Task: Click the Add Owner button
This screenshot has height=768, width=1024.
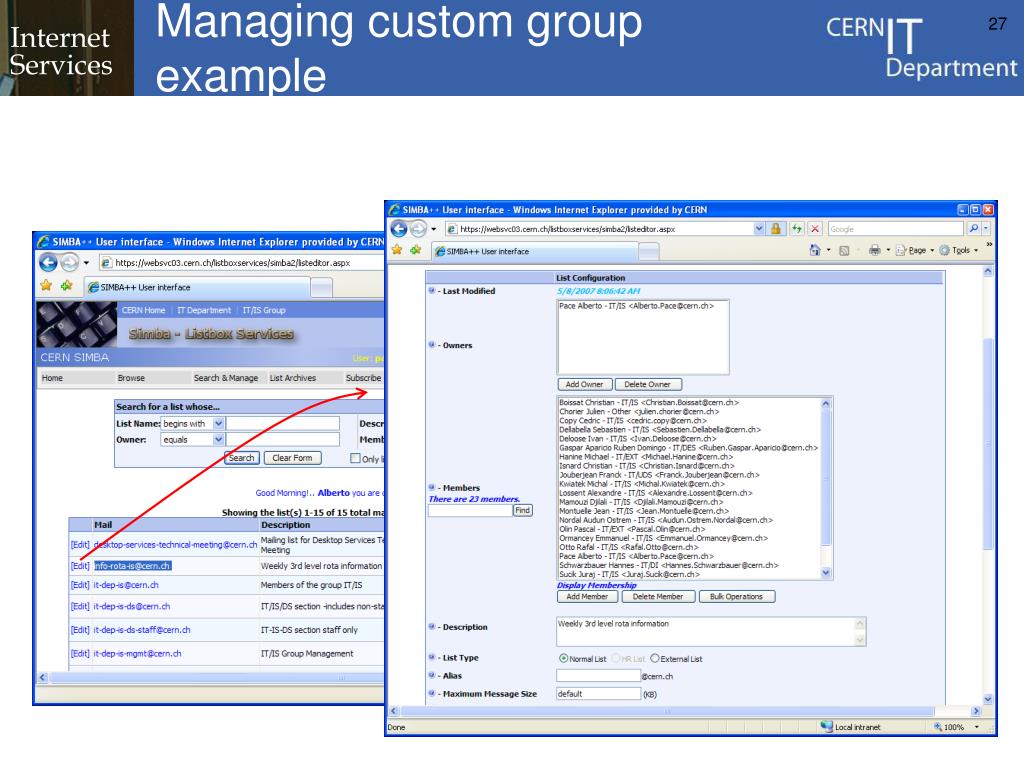Action: pyautogui.click(x=584, y=384)
